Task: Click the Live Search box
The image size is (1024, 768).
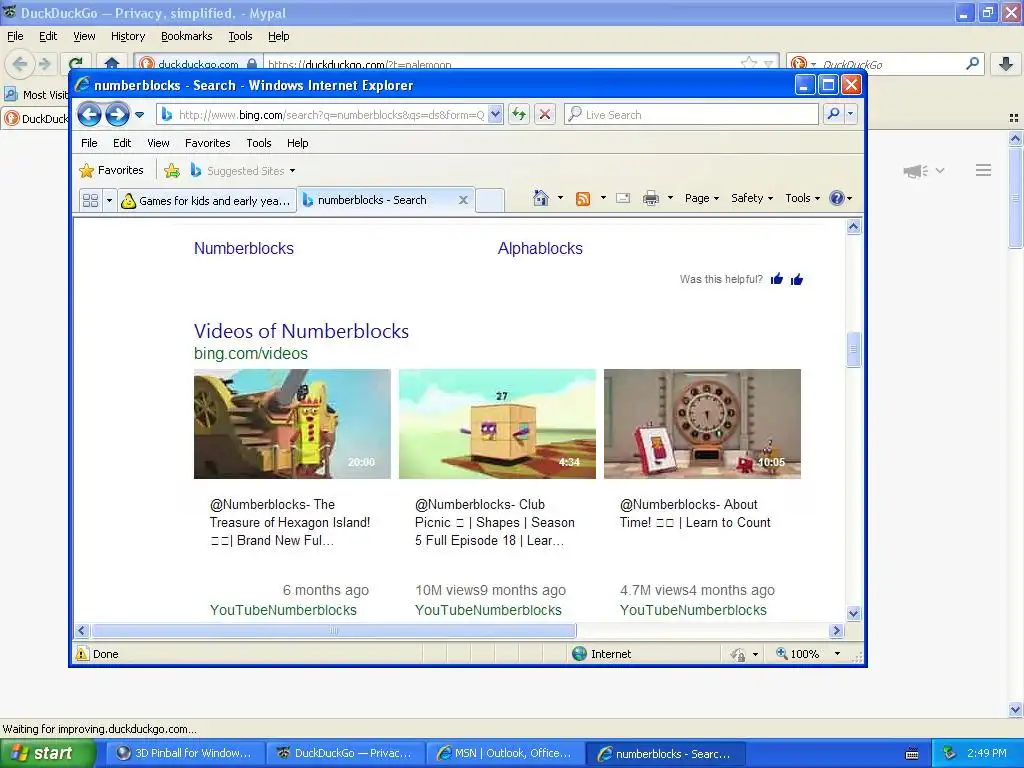Action: point(691,115)
